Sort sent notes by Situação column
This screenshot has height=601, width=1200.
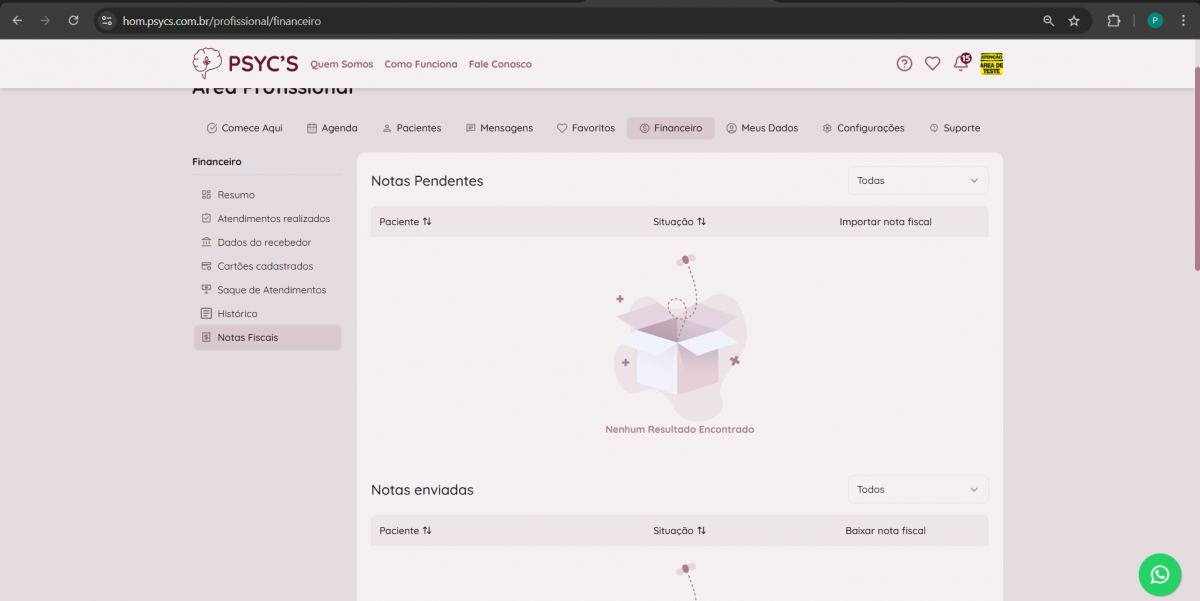[679, 531]
